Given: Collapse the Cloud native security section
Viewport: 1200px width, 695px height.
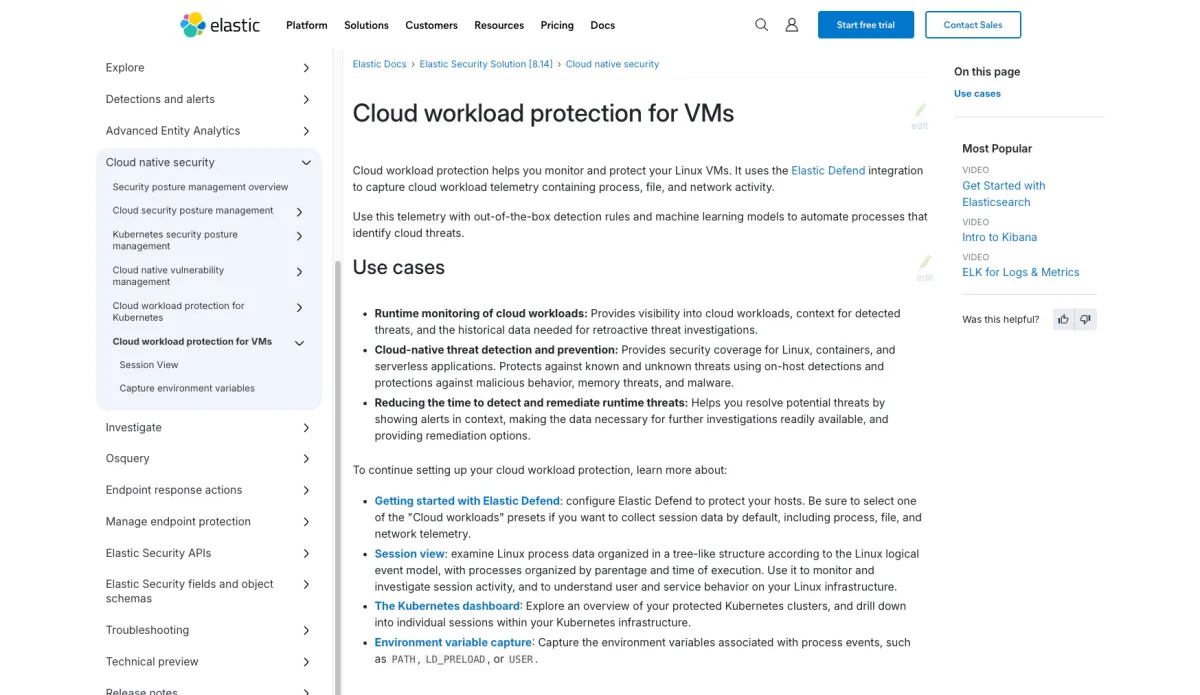Looking at the screenshot, I should point(306,163).
